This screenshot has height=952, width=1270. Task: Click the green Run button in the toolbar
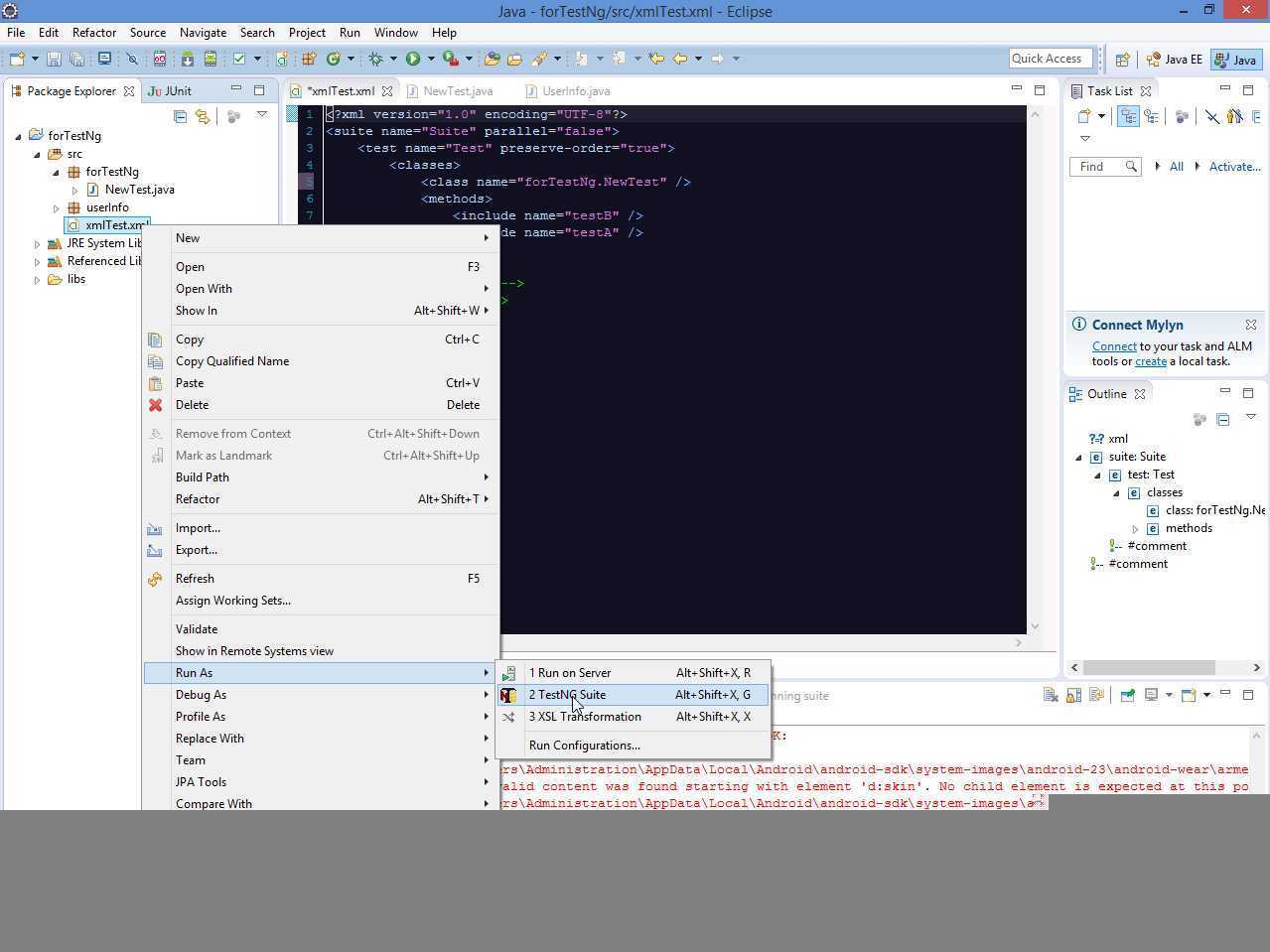coord(413,60)
